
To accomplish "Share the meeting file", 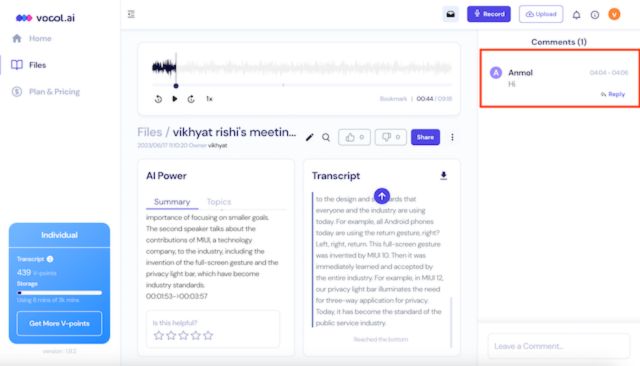I will pyautogui.click(x=425, y=137).
